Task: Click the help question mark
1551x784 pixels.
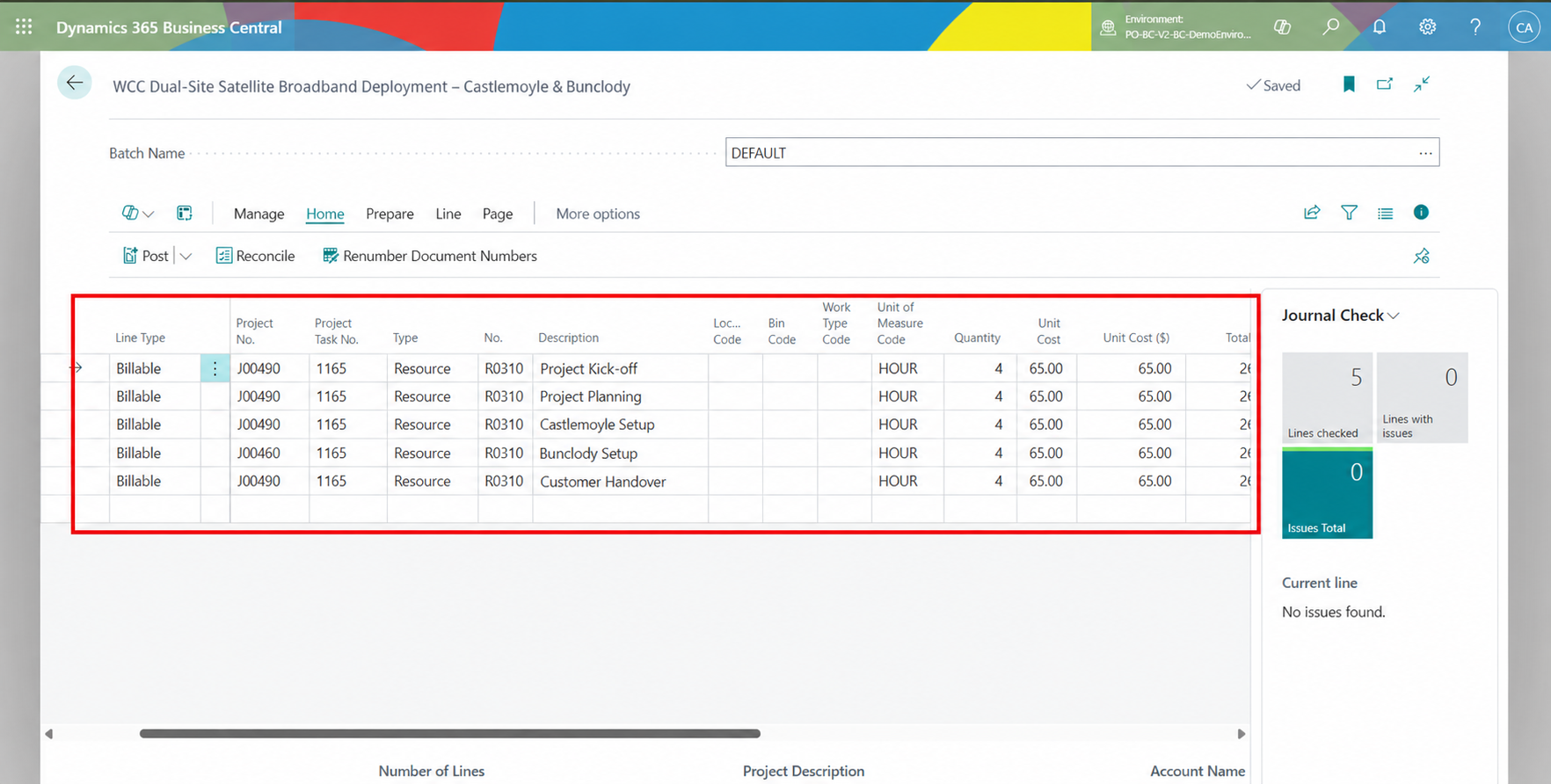Action: point(1475,27)
